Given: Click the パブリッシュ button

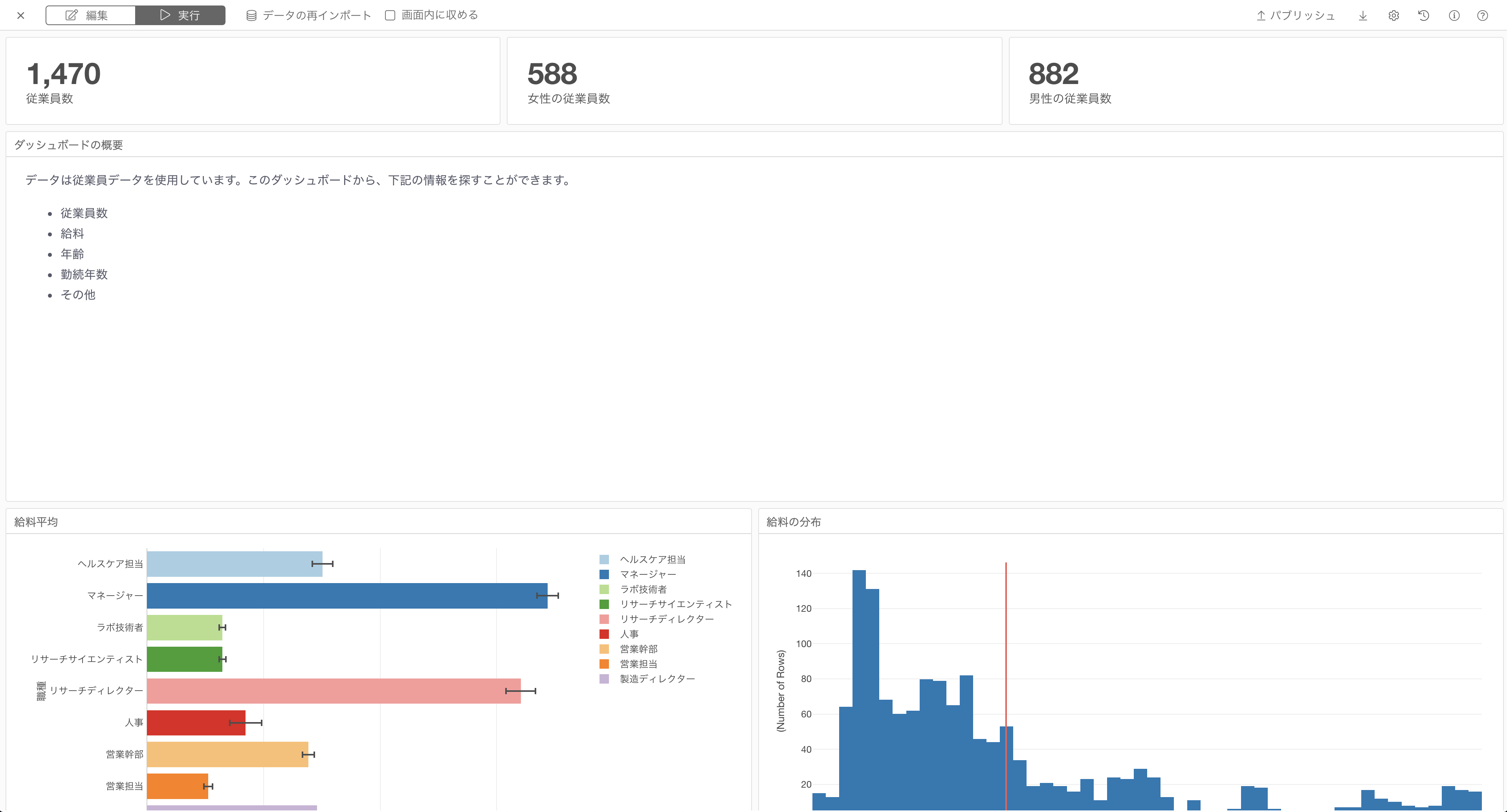Looking at the screenshot, I should (x=1302, y=16).
